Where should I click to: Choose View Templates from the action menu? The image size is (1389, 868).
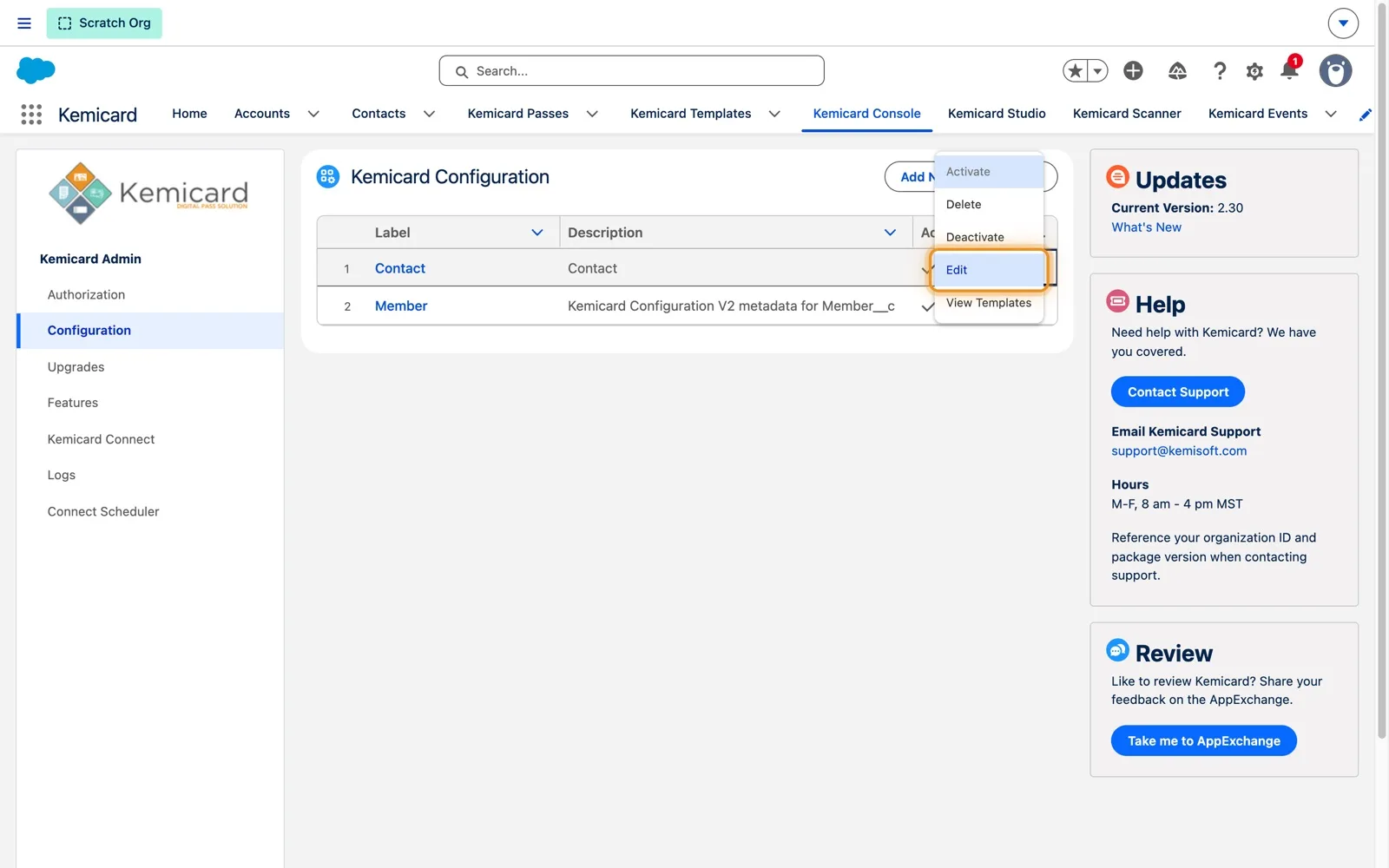pos(989,303)
